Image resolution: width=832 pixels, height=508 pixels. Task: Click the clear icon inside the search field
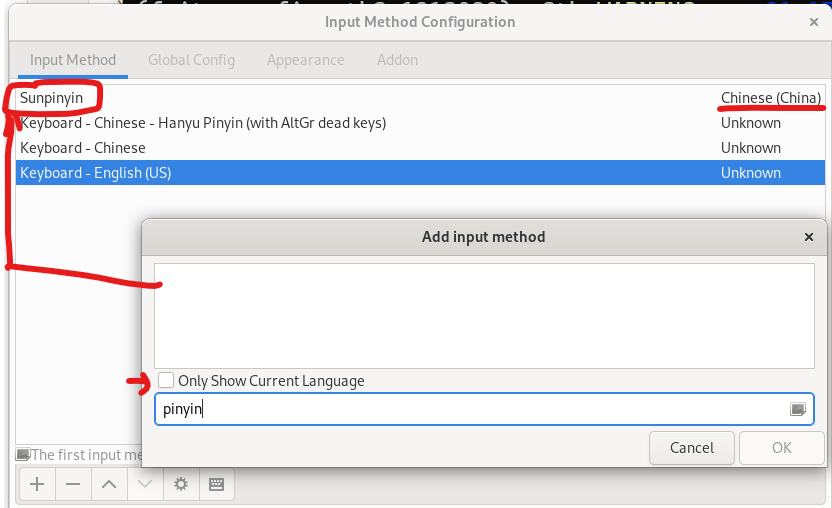pos(798,409)
